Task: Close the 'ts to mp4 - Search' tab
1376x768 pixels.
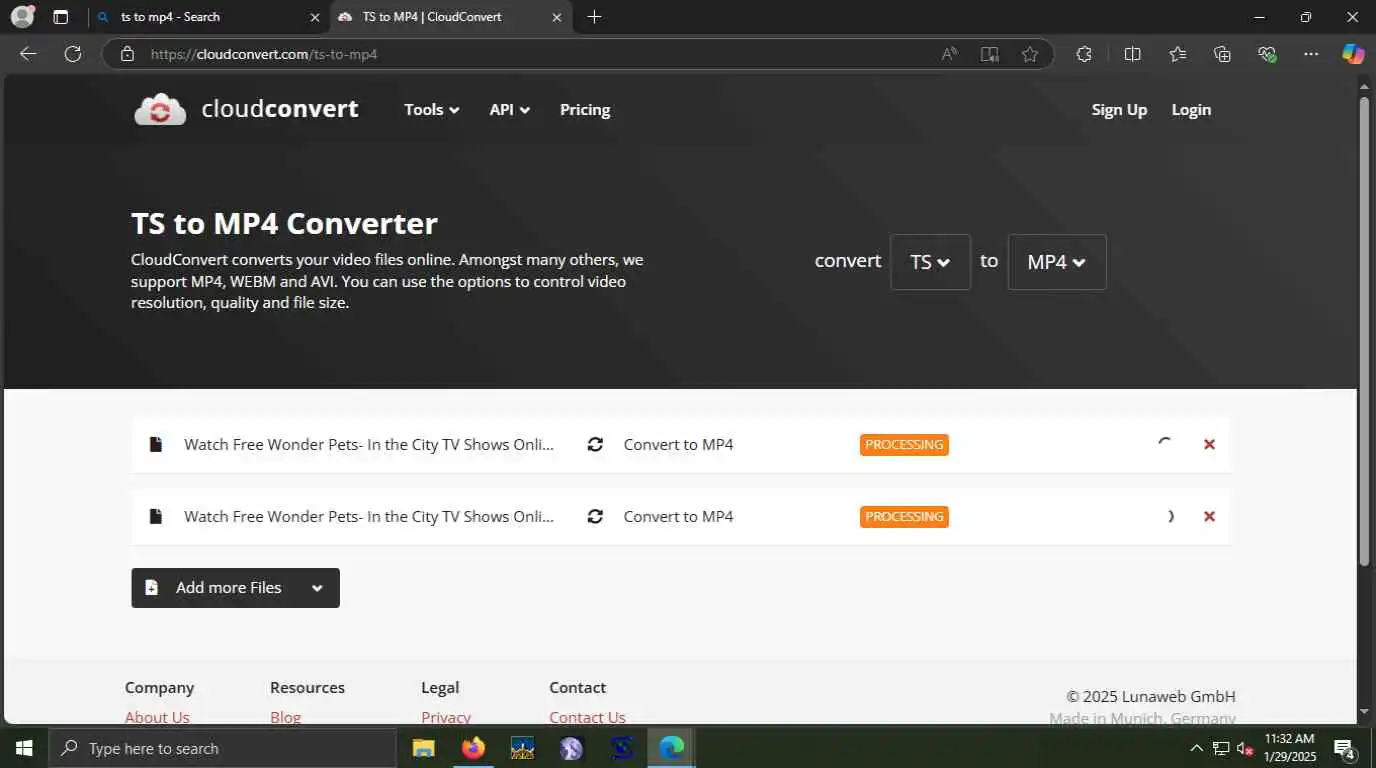Action: [314, 17]
